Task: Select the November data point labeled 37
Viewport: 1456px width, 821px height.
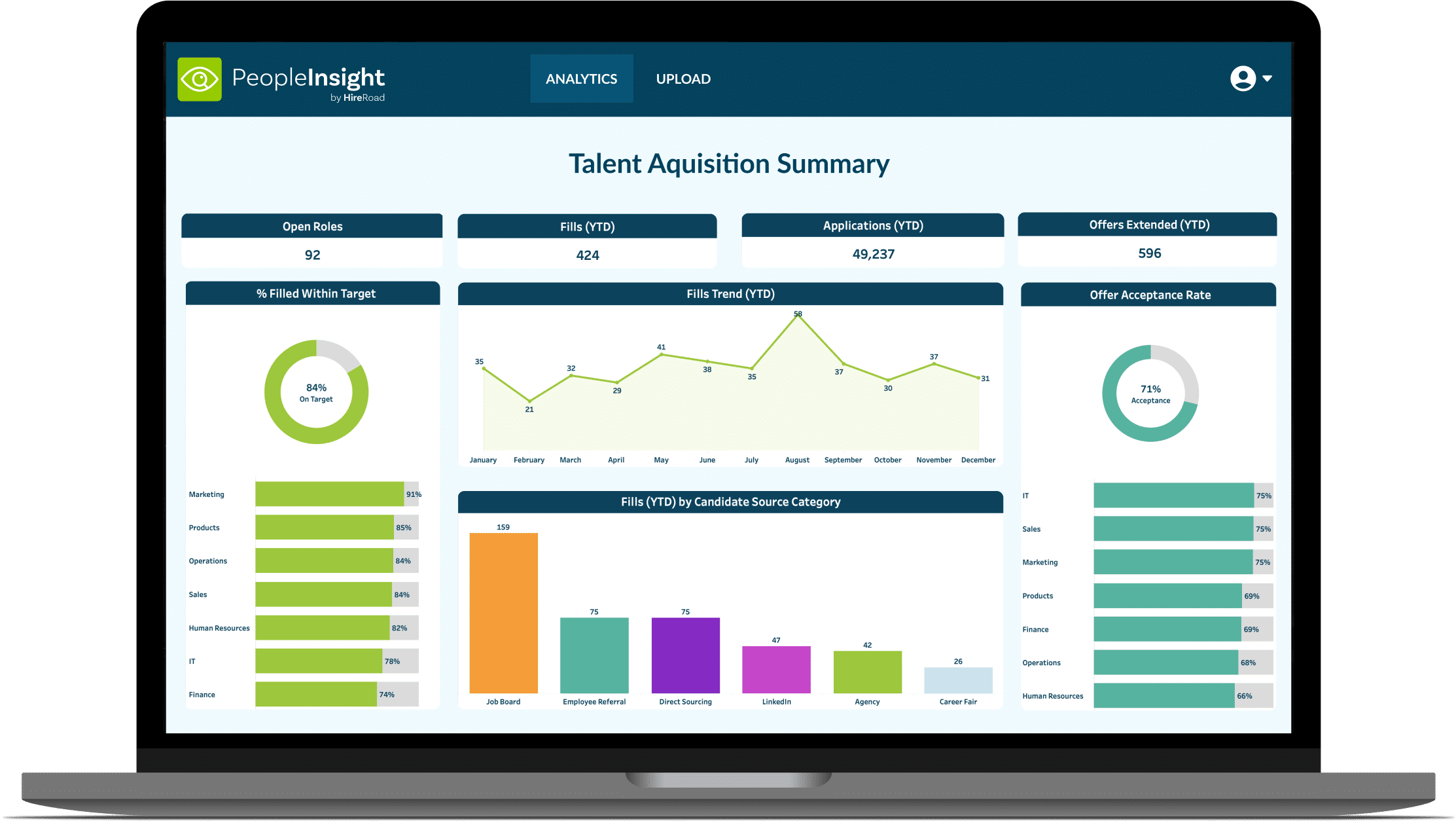Action: pyautogui.click(x=934, y=364)
